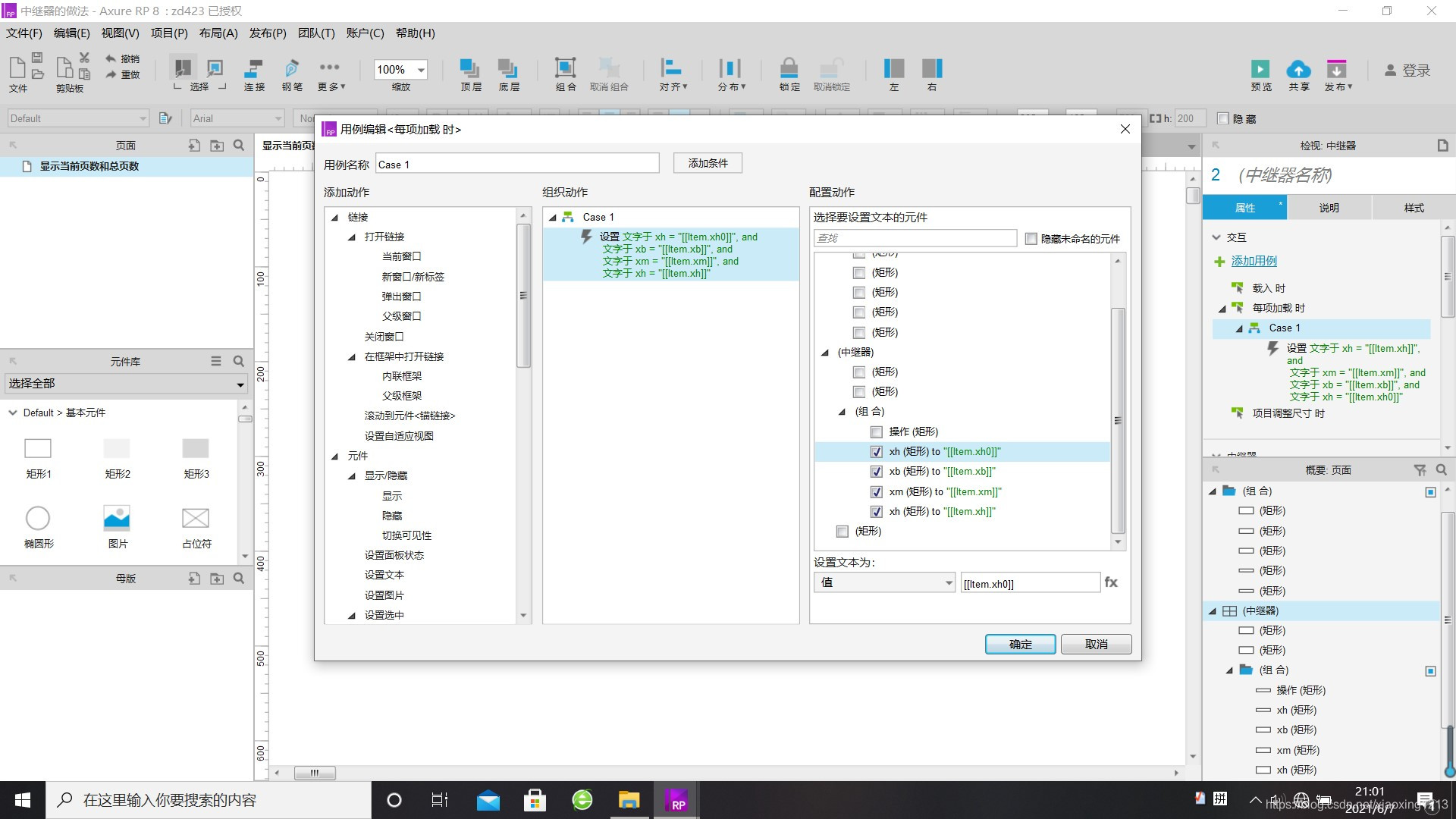Screen dimensions: 1456x819
Task: Click the fx formula button
Action: point(1111,582)
